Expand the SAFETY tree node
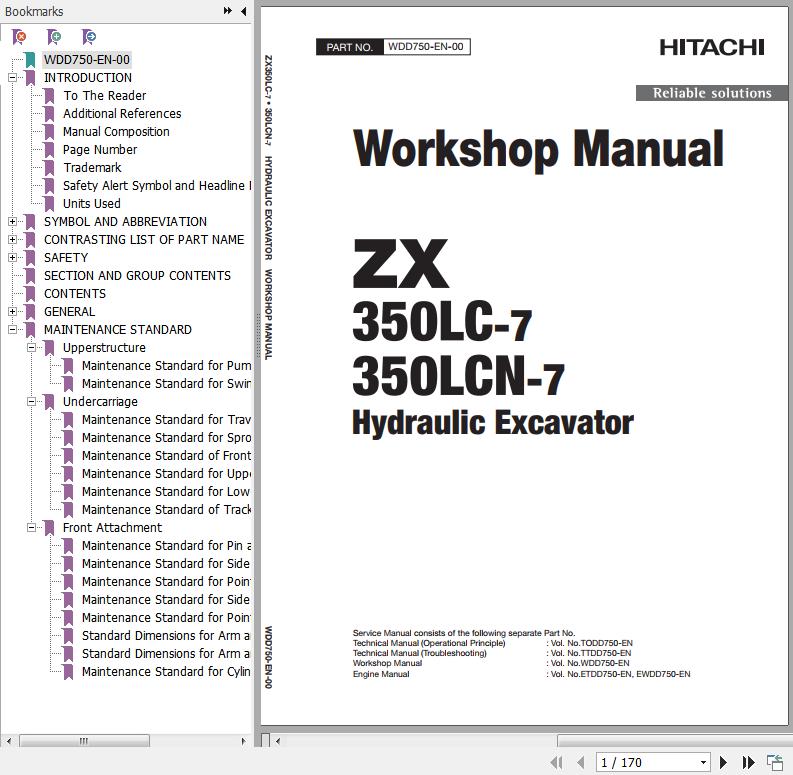Screen dimensions: 793x775 coord(12,257)
